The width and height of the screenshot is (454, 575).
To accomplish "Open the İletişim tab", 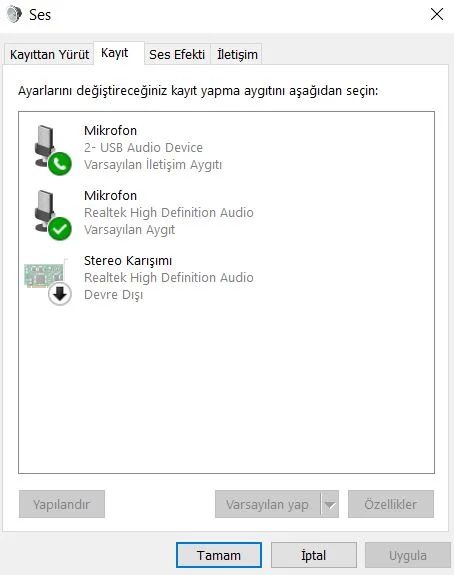I will coord(237,55).
